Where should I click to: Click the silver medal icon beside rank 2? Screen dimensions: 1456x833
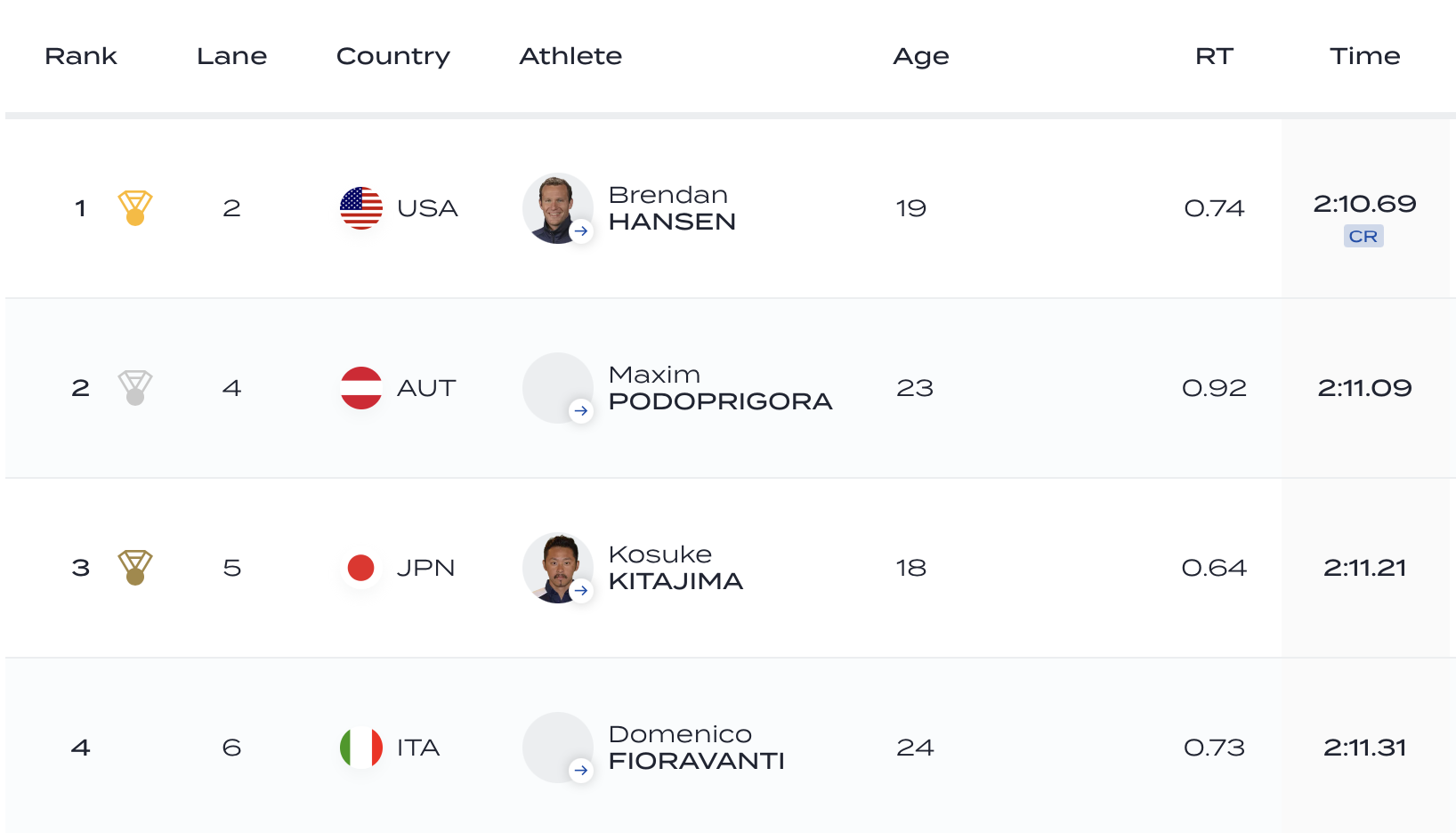click(135, 388)
